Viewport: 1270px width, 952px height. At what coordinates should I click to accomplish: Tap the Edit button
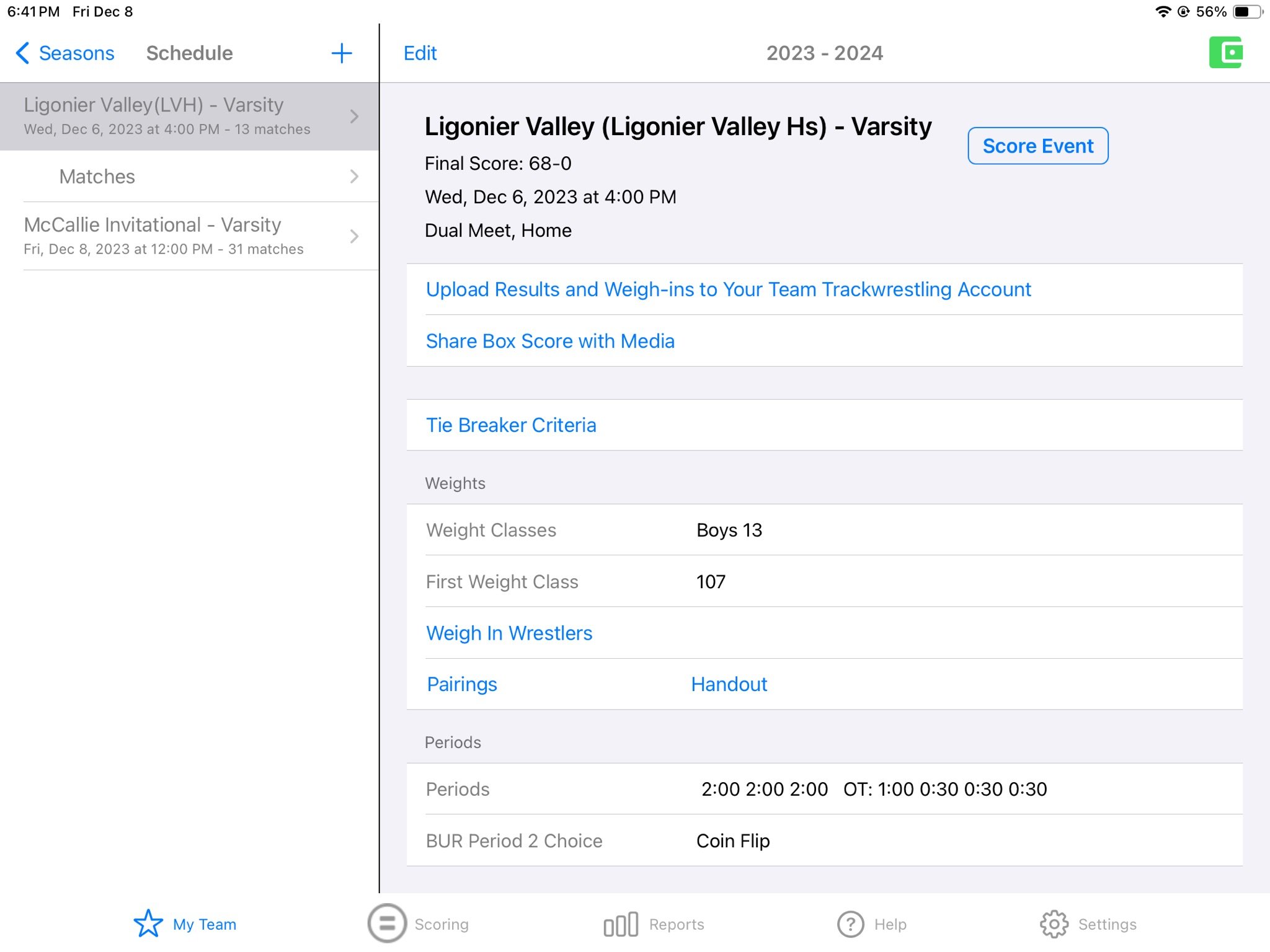point(420,53)
